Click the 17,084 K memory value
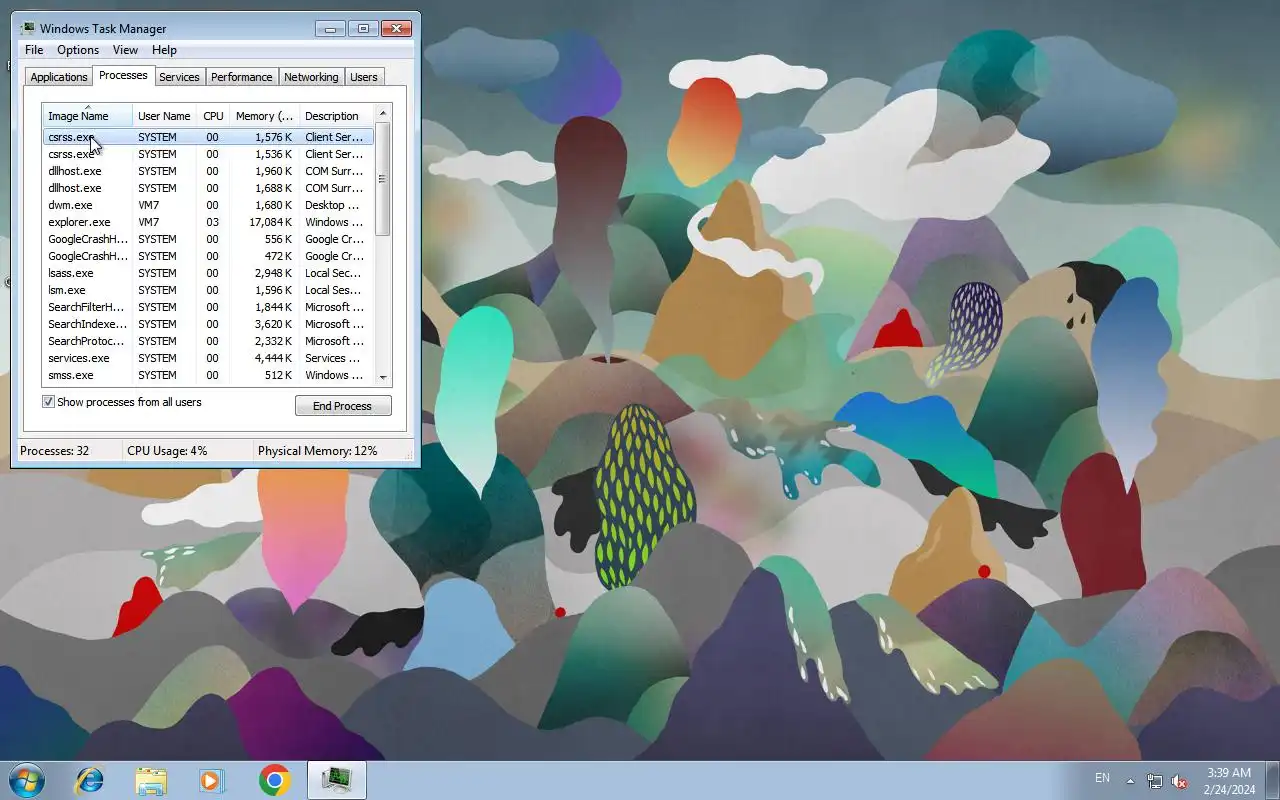The image size is (1280, 800). click(x=271, y=222)
